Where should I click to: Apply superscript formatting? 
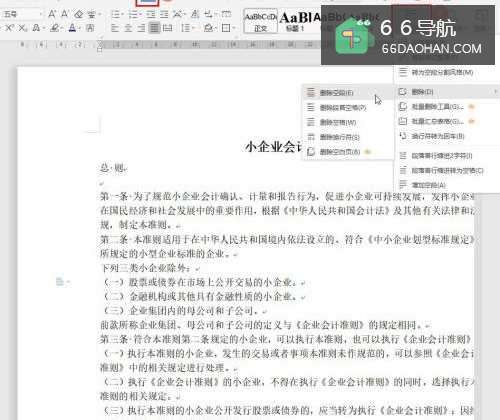click(9, 28)
